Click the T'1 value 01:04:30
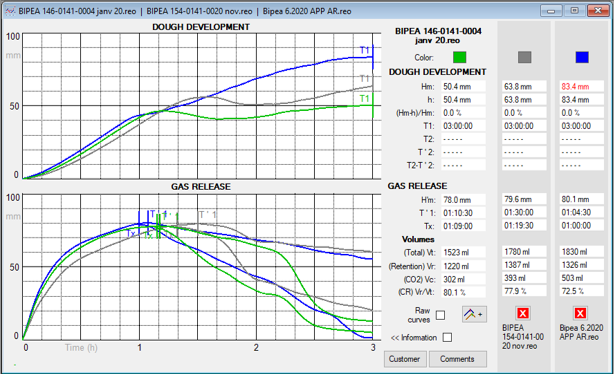 tap(581, 212)
